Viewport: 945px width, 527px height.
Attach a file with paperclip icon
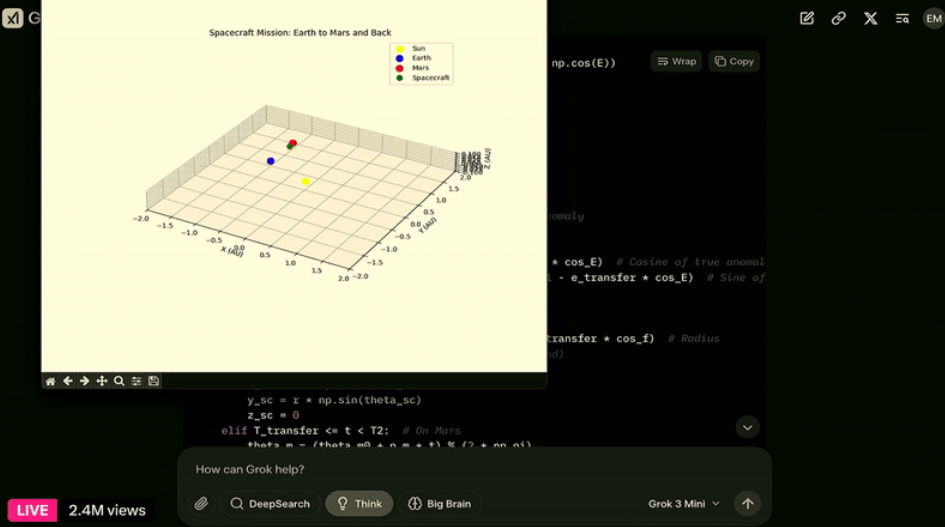point(201,503)
